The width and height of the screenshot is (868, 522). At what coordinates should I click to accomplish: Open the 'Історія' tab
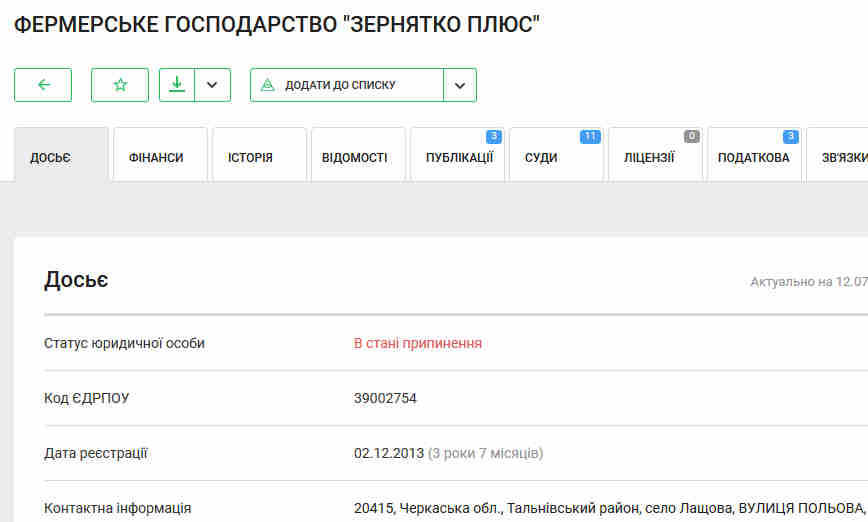tap(250, 157)
